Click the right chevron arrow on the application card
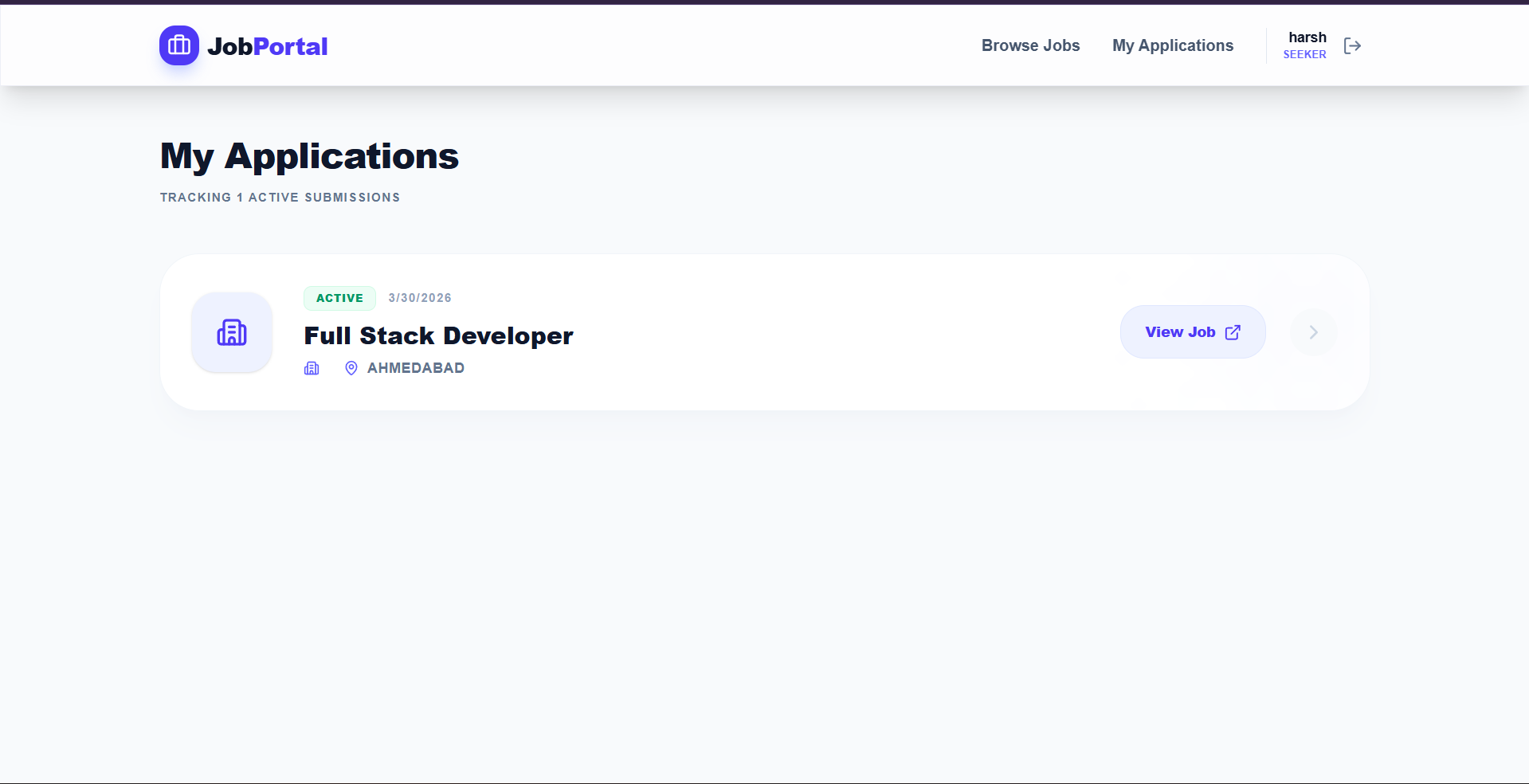The width and height of the screenshot is (1529, 784). tap(1311, 332)
